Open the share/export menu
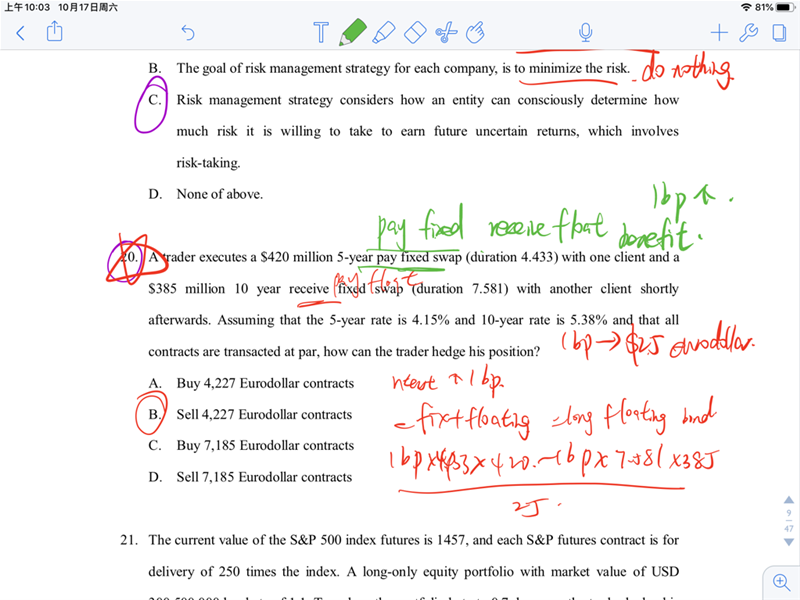The height and width of the screenshot is (600, 800). coord(55,33)
